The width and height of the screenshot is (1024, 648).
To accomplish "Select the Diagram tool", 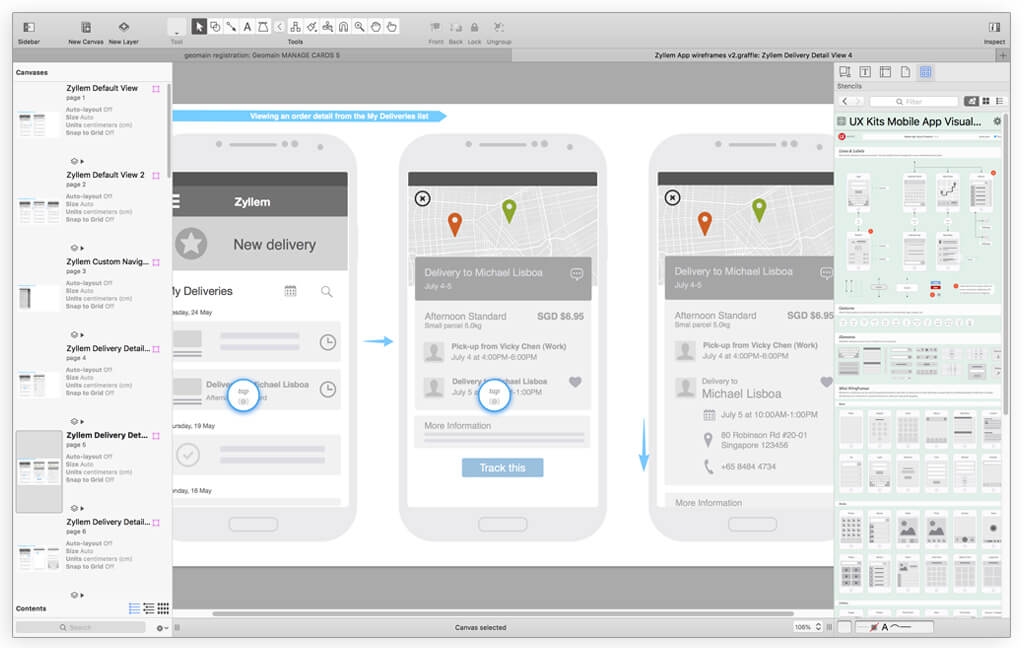I will click(295, 27).
